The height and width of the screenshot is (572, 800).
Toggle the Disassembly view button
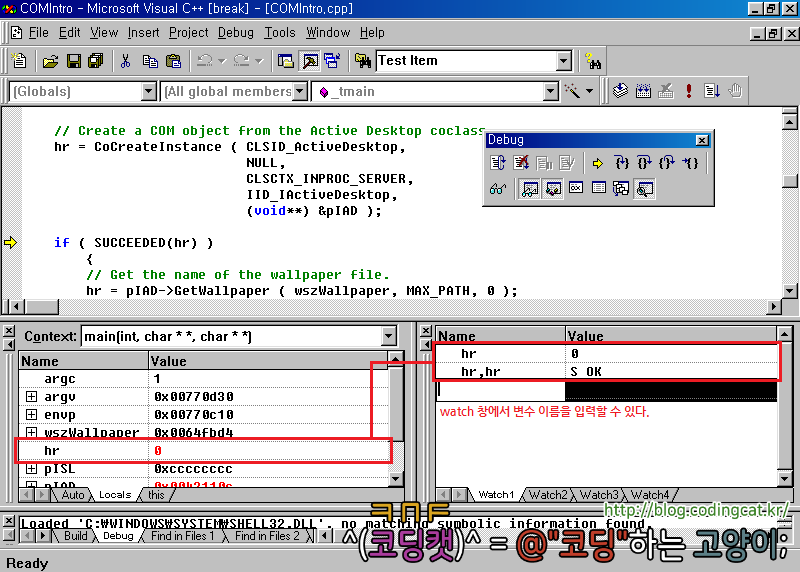tap(645, 189)
